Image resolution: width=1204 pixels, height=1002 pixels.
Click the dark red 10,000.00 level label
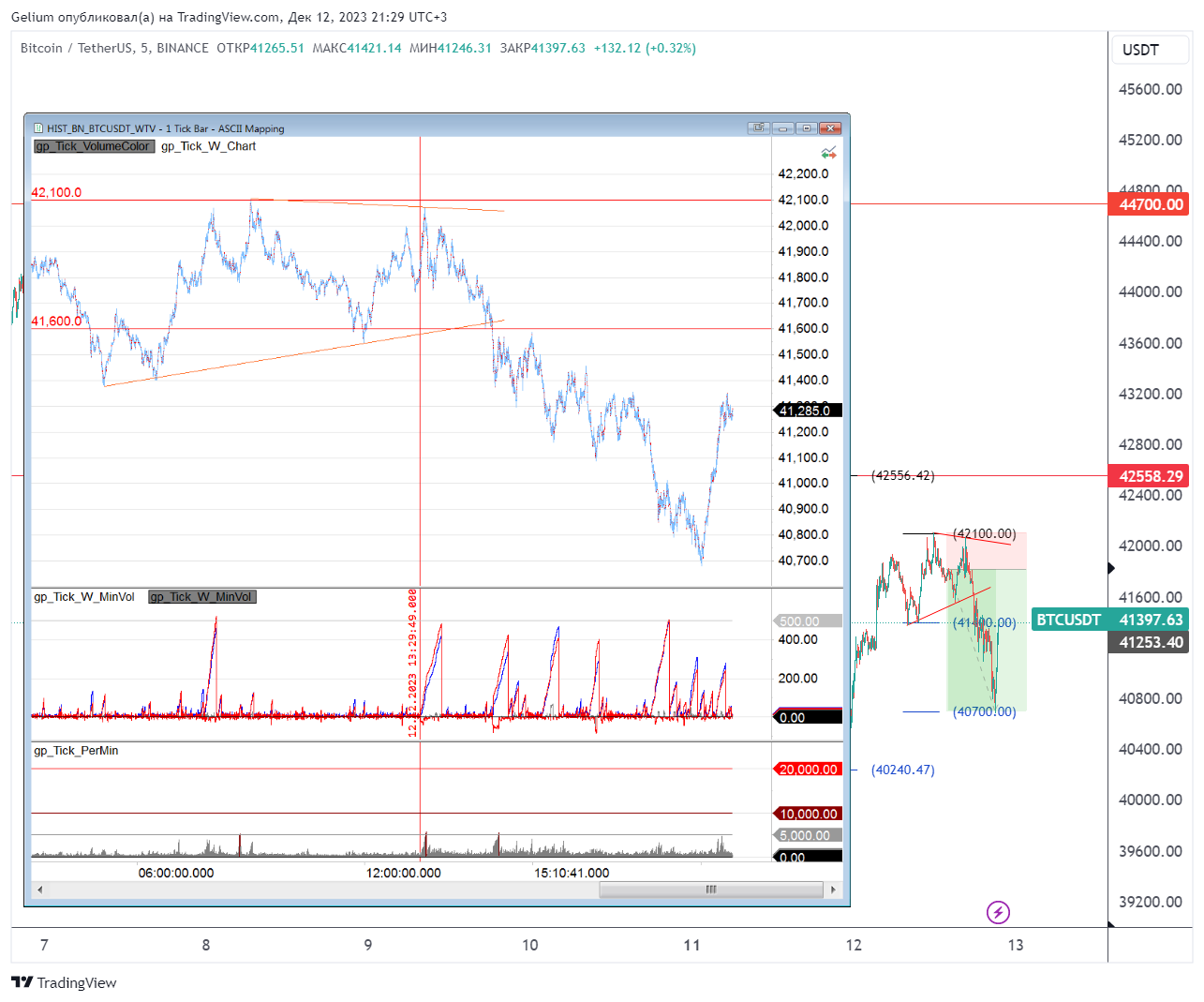pyautogui.click(x=807, y=814)
